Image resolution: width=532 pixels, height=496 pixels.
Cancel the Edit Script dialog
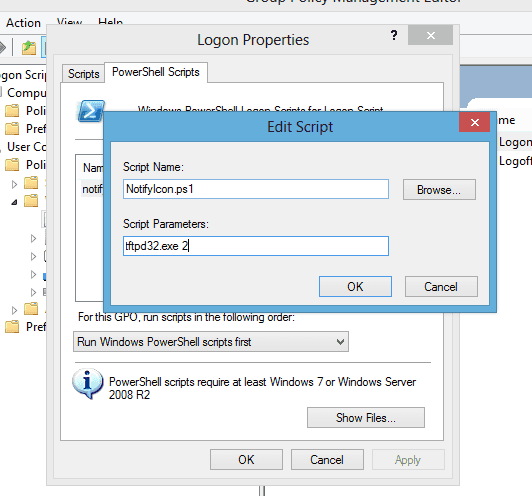pos(441,286)
